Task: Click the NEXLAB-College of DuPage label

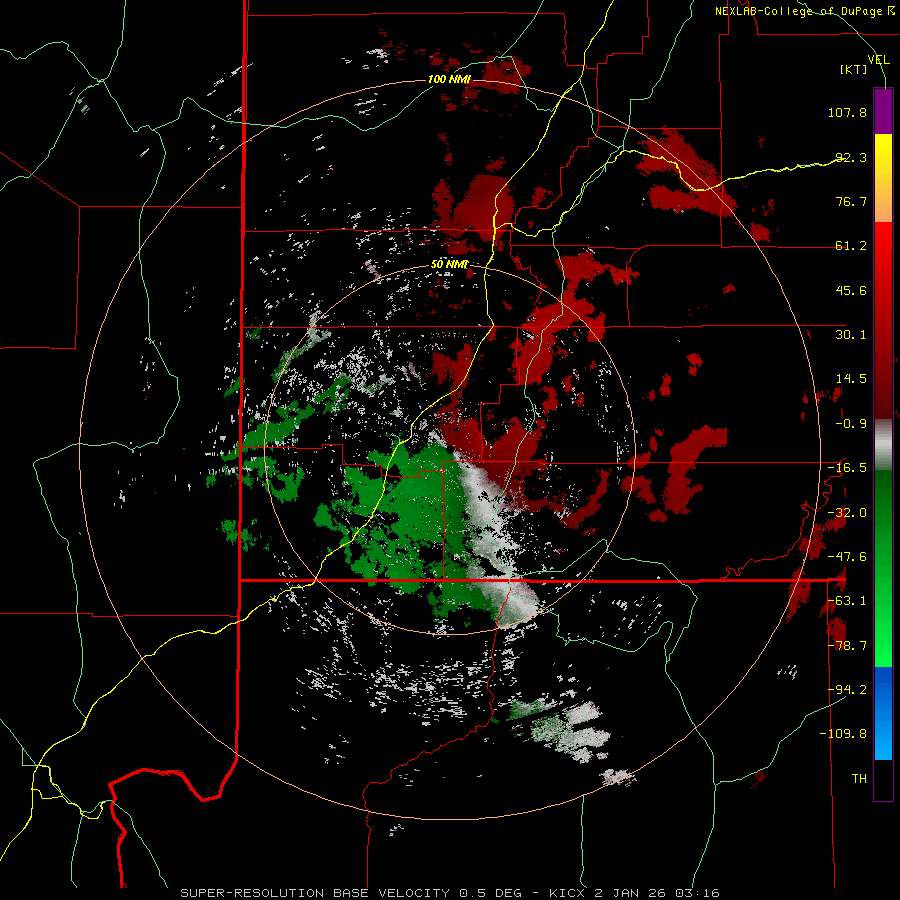Action: (x=798, y=11)
